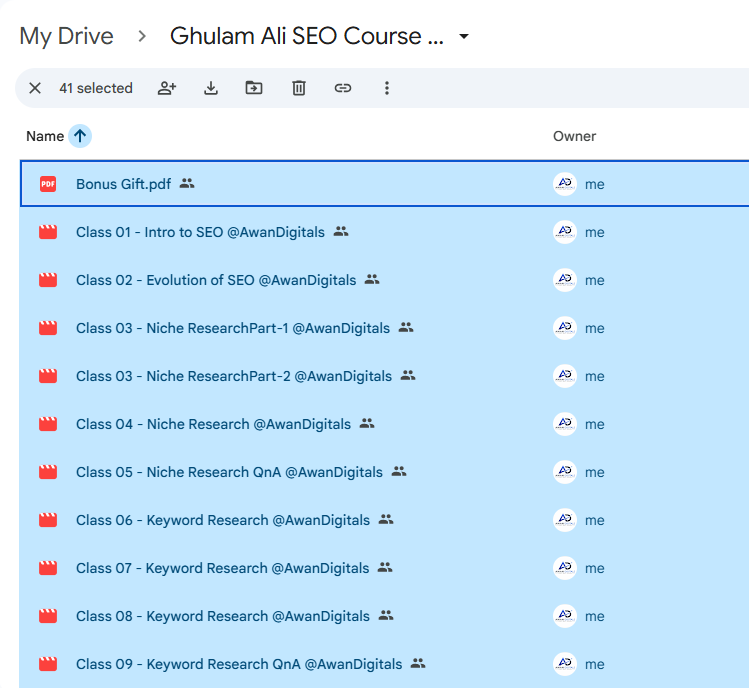Select Class 07 - Keyword Research file

[x=223, y=568]
